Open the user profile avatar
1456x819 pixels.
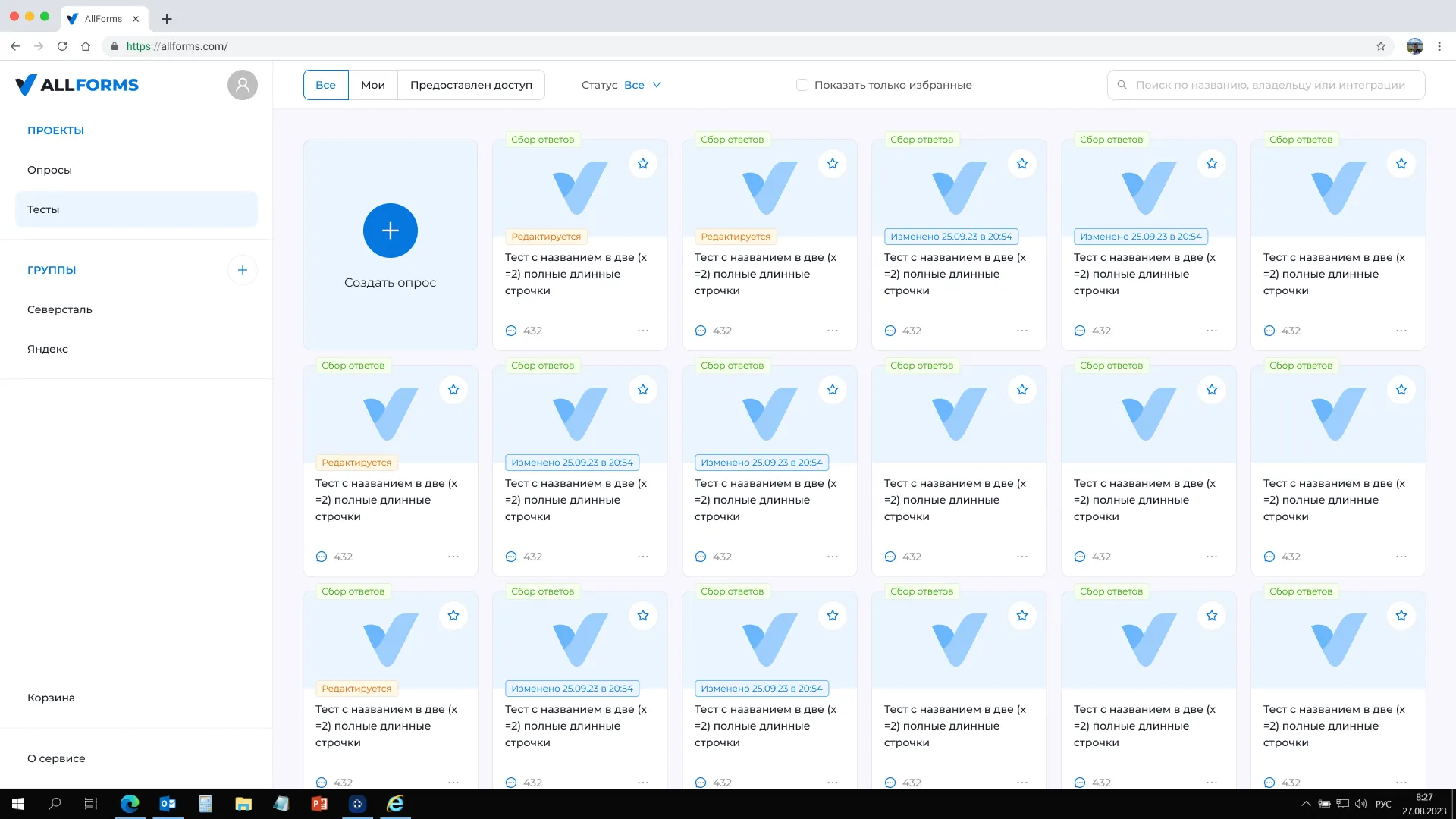243,85
